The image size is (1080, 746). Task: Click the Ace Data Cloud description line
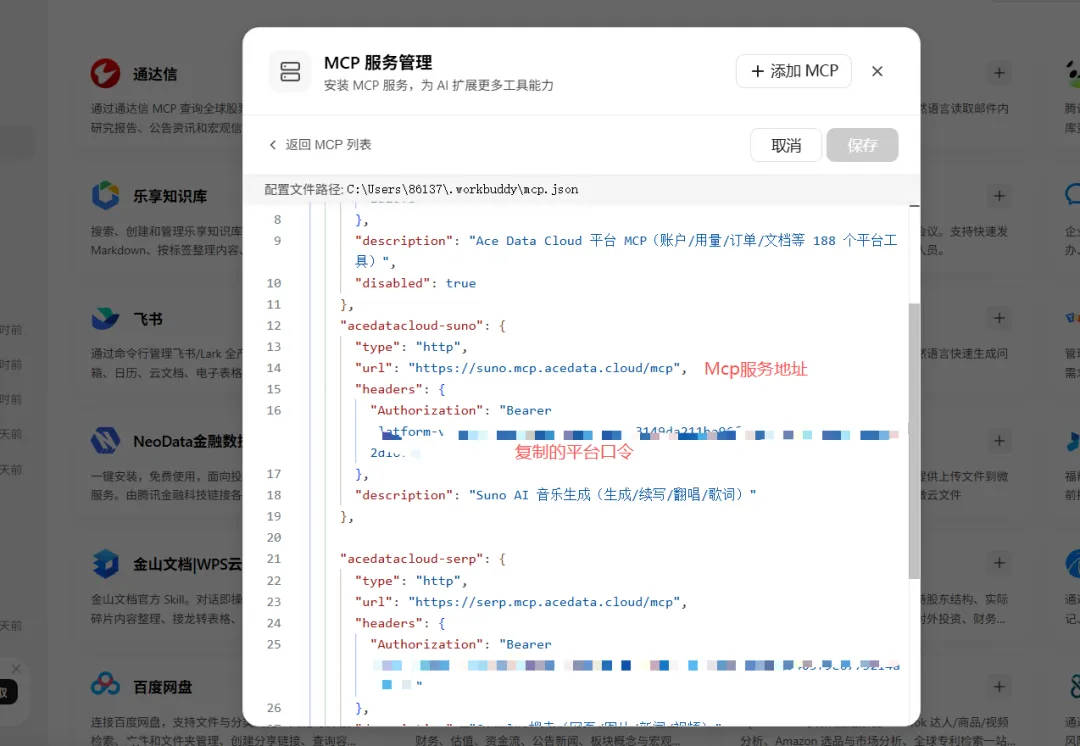click(x=625, y=251)
